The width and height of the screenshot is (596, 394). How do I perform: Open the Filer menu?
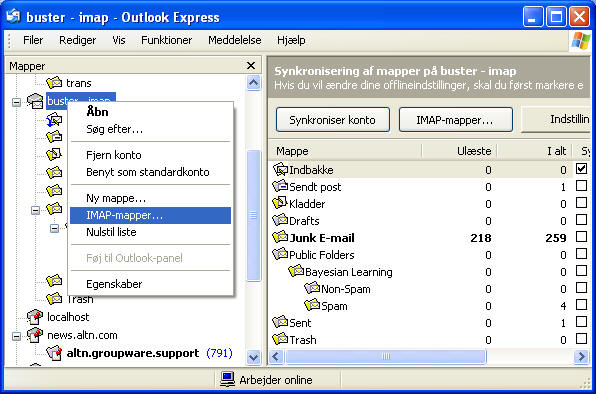pyautogui.click(x=33, y=40)
